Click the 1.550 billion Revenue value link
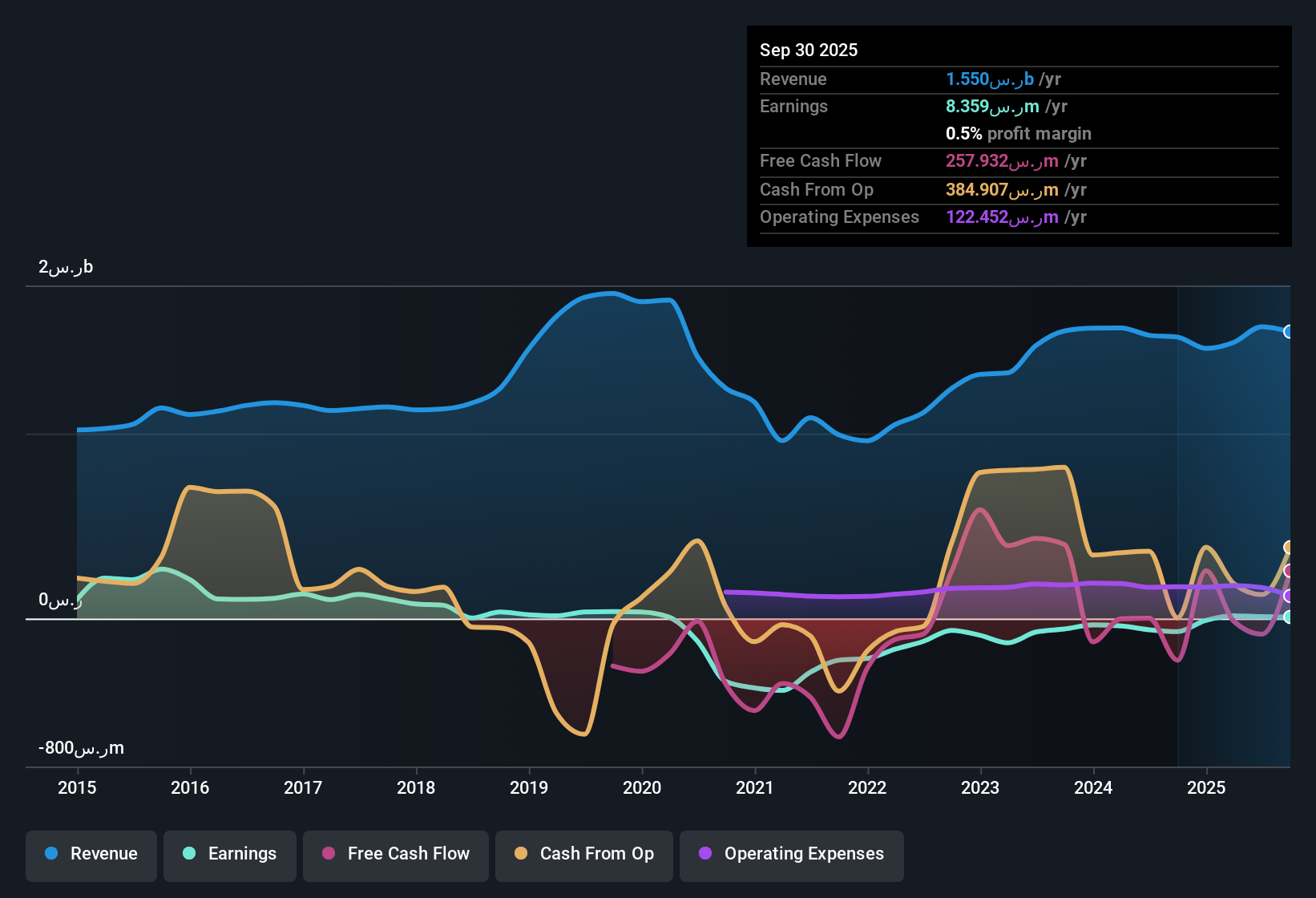The height and width of the screenshot is (898, 1316). point(987,79)
